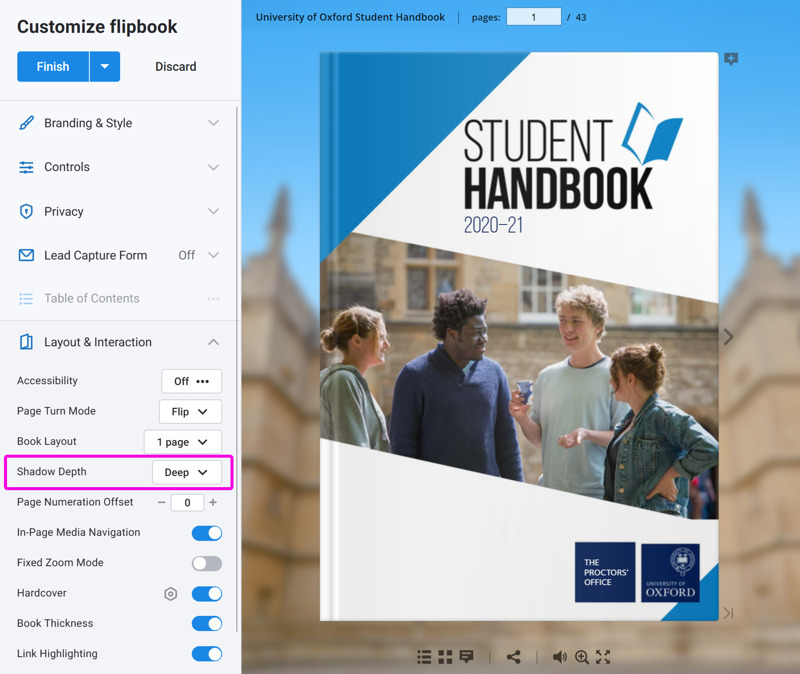
Task: Expand the Privacy section chevron
Action: click(214, 211)
